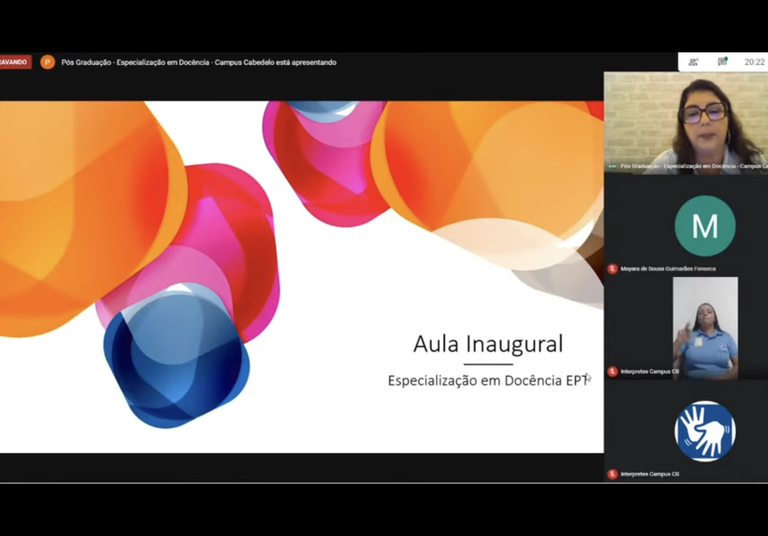Viewport: 768px width, 536px height.
Task: Select the sign-language interpreter video tile
Action: pos(705,326)
